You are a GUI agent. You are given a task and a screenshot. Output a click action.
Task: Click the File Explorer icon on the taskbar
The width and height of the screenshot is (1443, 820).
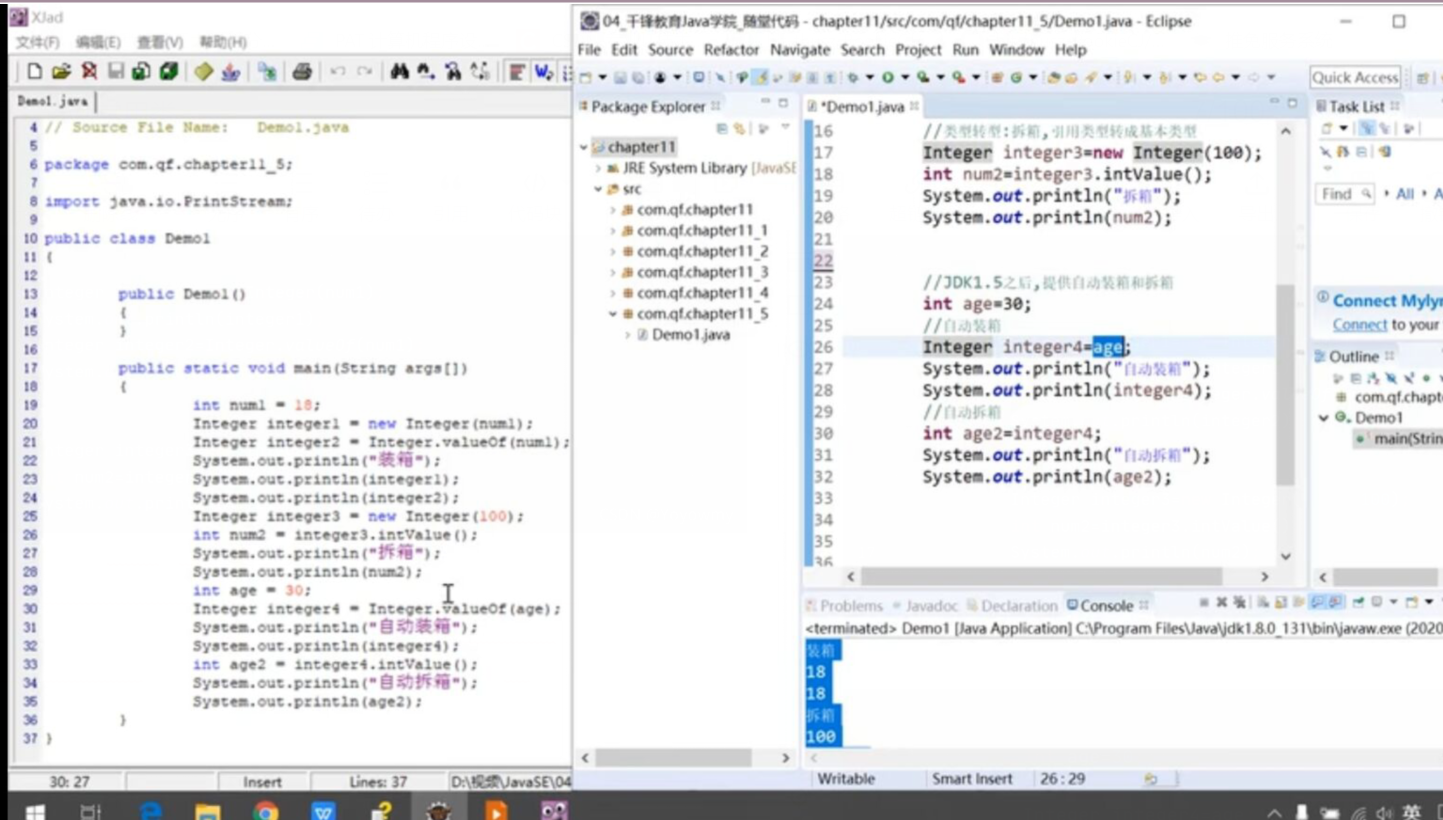coord(207,810)
